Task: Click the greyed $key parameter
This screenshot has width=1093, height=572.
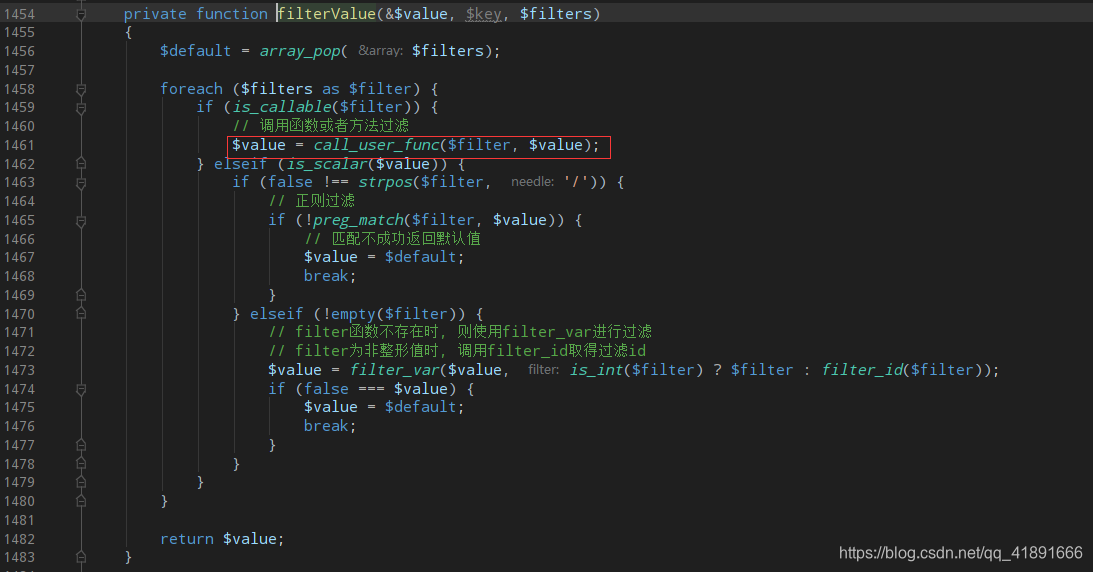Action: click(x=483, y=14)
